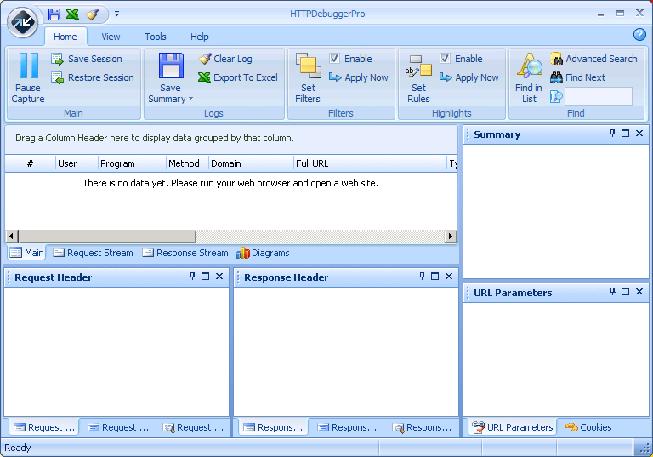Click the Domain column header
The height and width of the screenshot is (457, 653).
(251, 164)
